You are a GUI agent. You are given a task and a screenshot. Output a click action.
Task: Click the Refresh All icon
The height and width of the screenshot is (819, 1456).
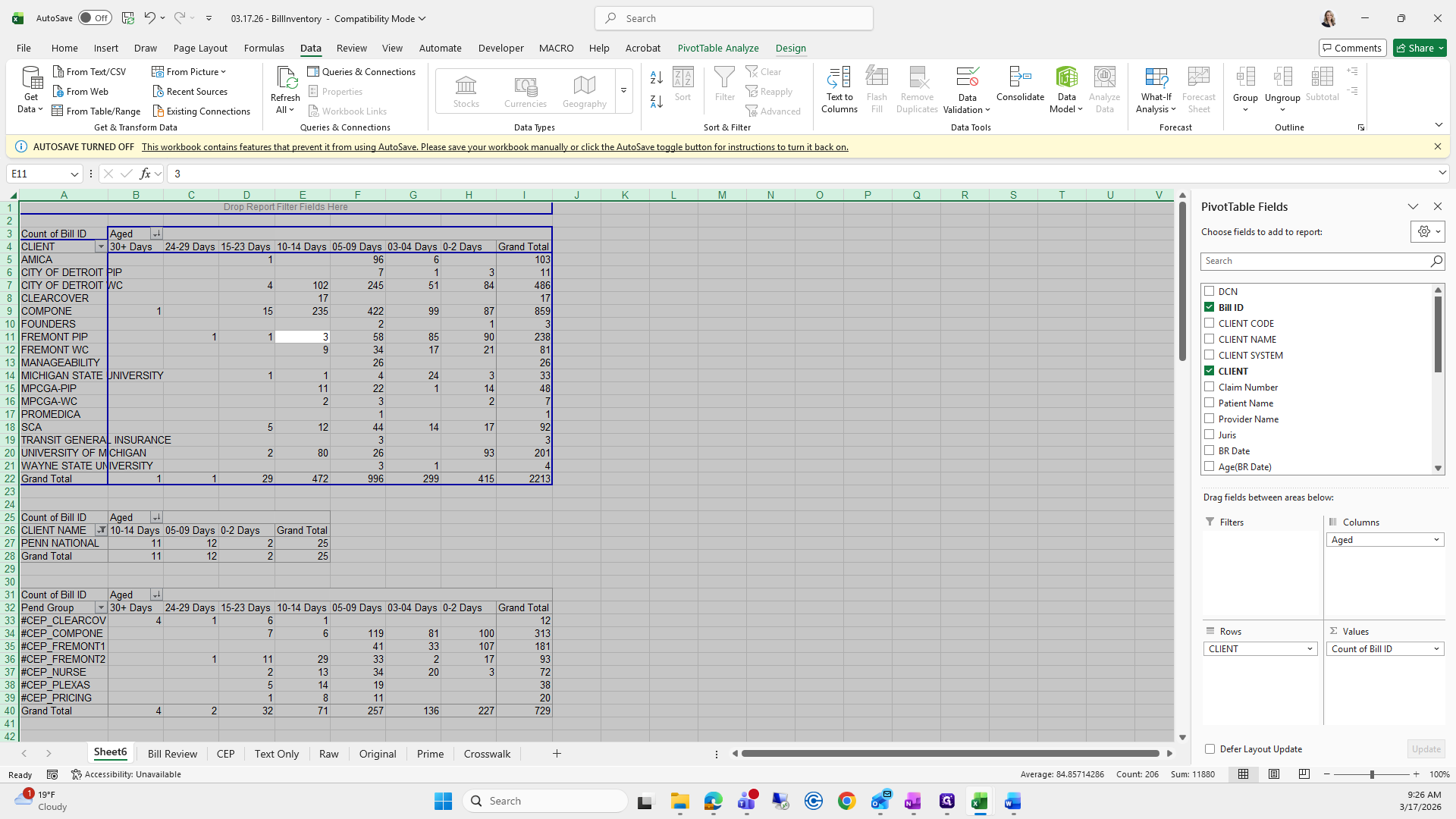(285, 78)
